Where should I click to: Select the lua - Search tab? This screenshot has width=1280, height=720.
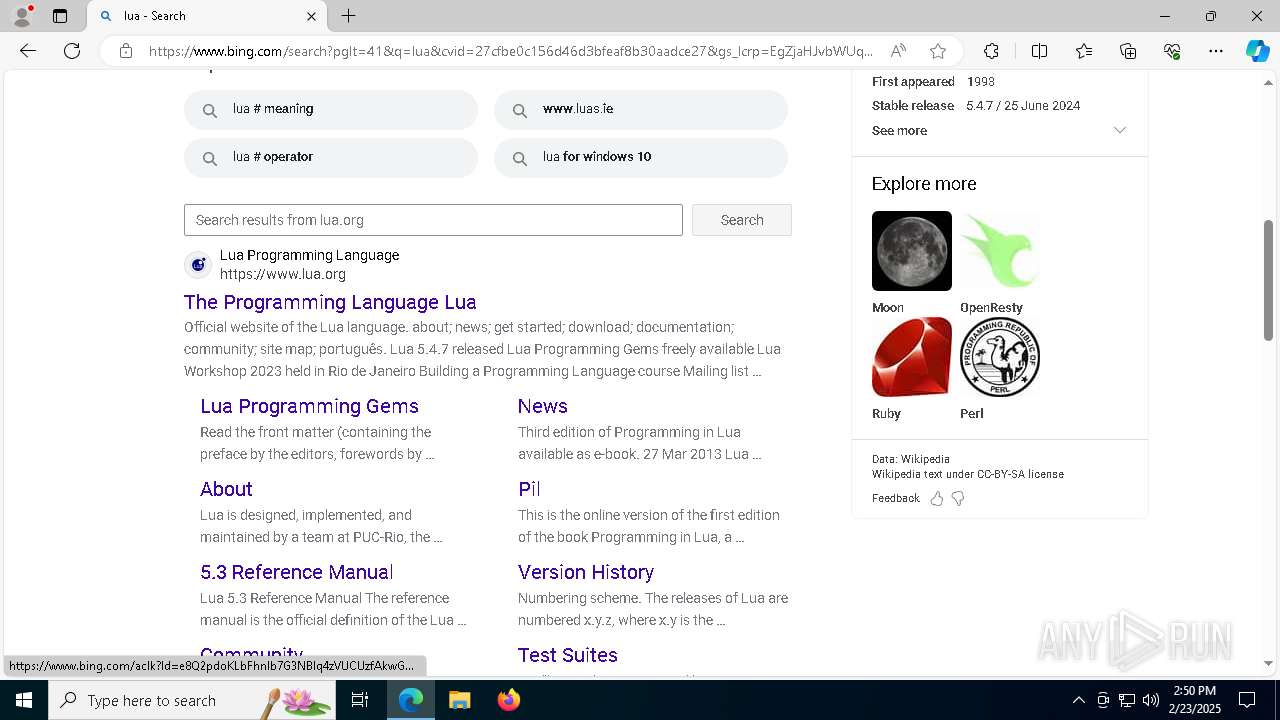tap(207, 16)
